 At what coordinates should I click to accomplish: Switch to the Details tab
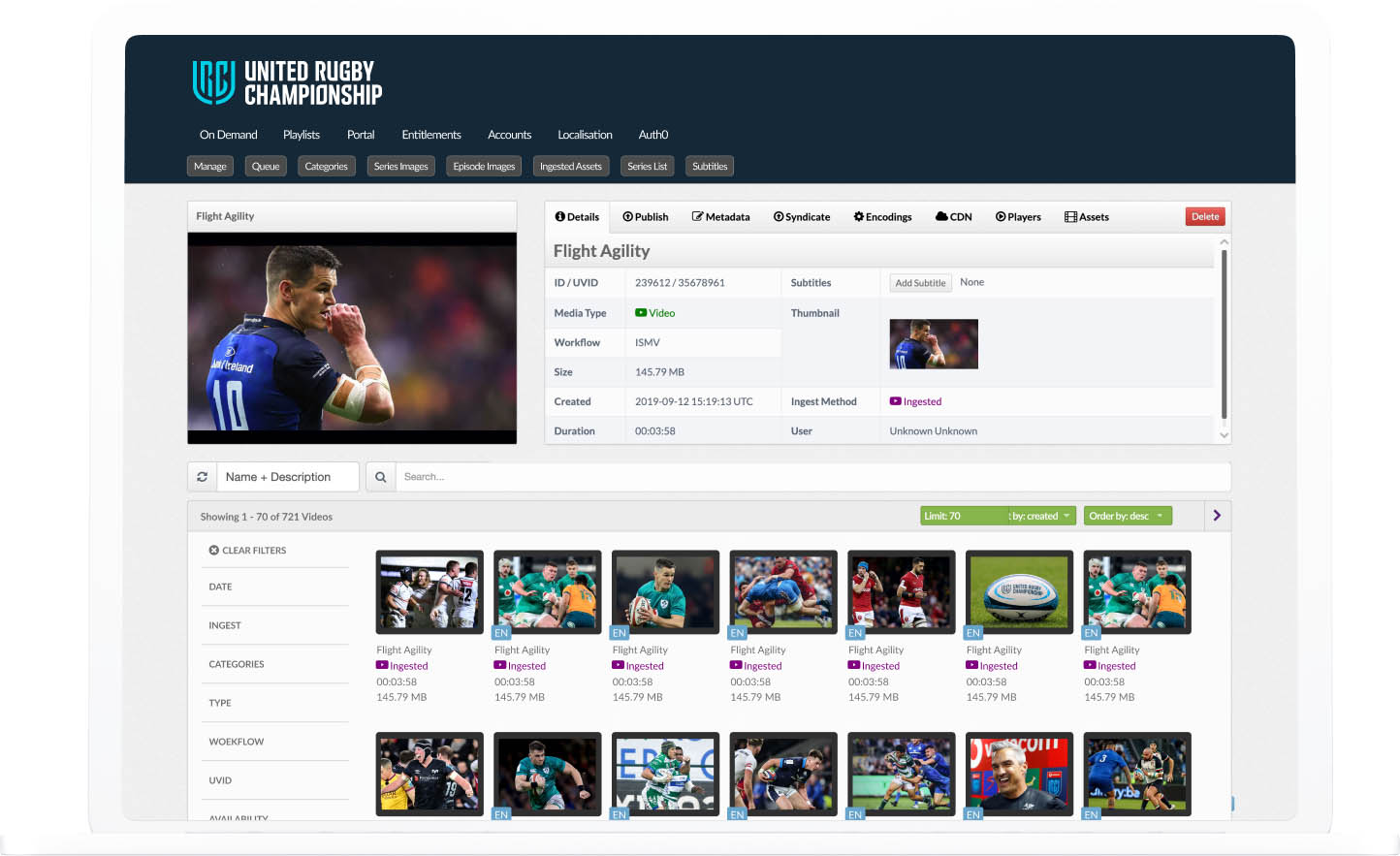(577, 216)
